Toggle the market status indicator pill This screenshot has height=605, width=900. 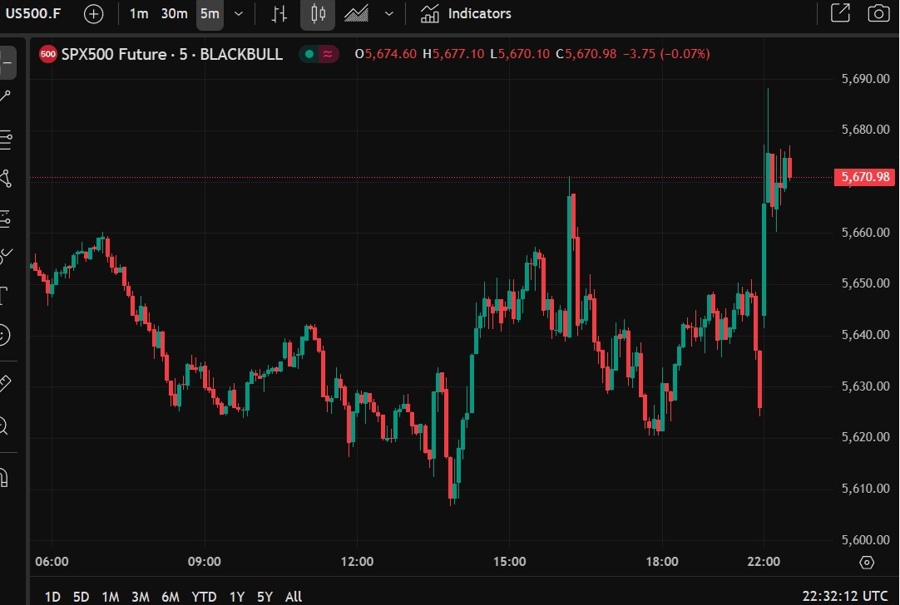coord(321,54)
